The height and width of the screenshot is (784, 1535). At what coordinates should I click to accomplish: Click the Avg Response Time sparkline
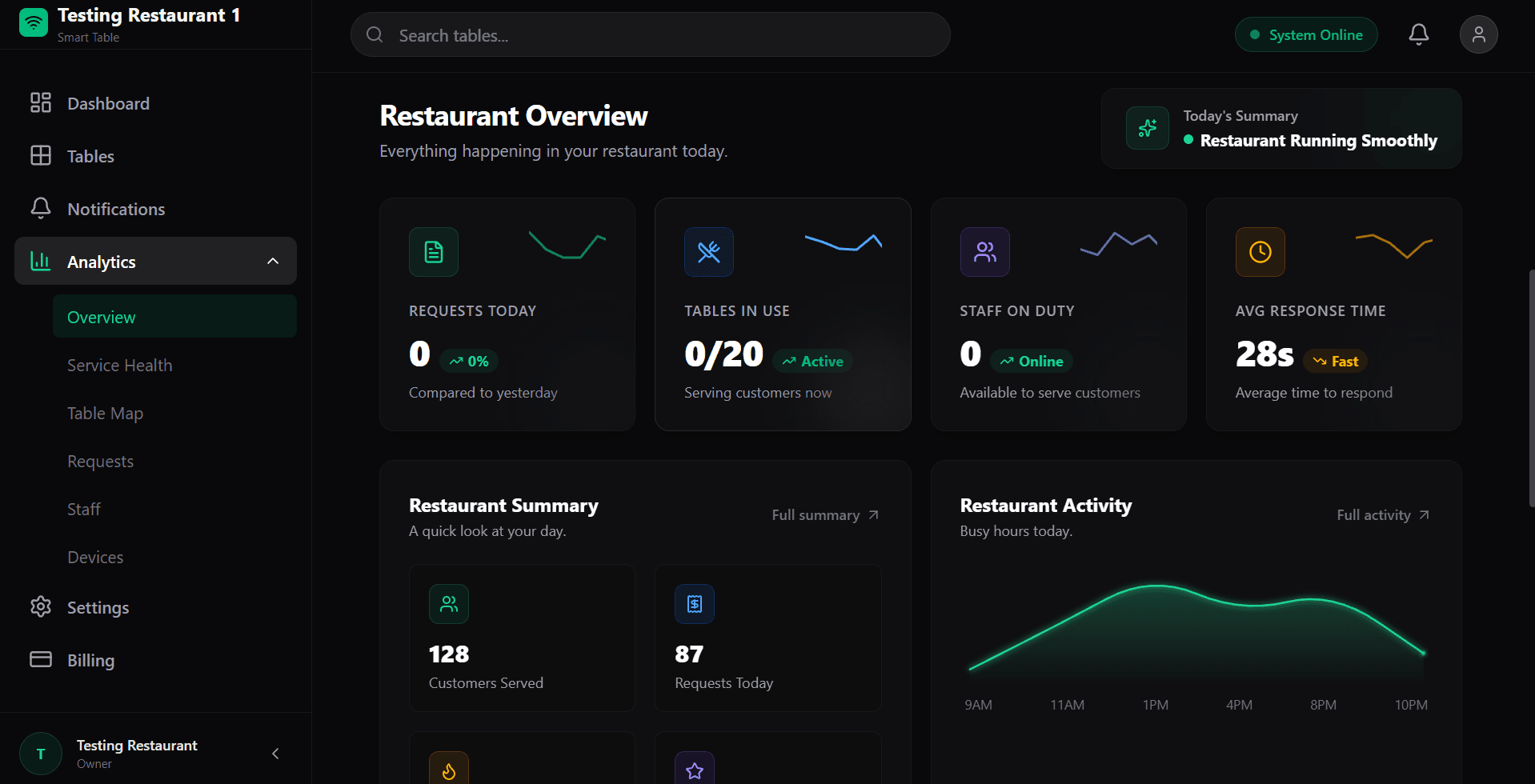click(x=1393, y=246)
